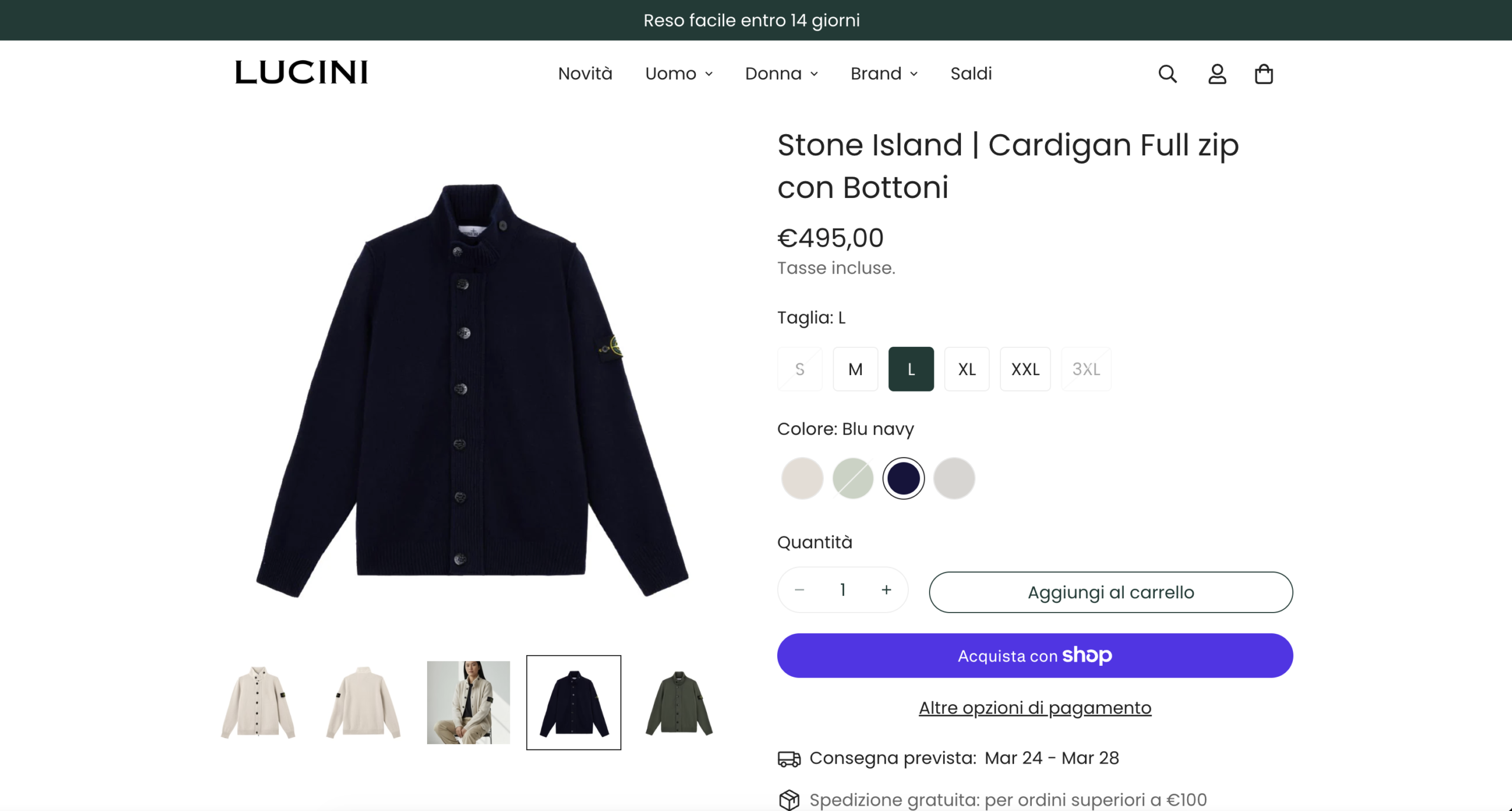1512x811 pixels.
Task: Choose size XL option
Action: pyautogui.click(x=966, y=369)
